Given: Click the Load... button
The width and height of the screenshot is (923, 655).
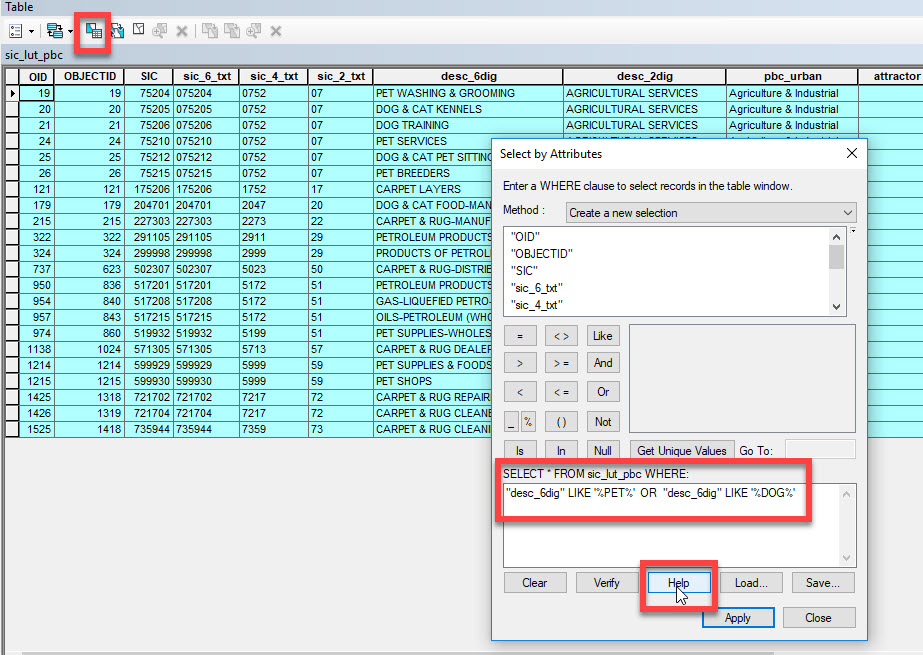Looking at the screenshot, I should pyautogui.click(x=751, y=583).
